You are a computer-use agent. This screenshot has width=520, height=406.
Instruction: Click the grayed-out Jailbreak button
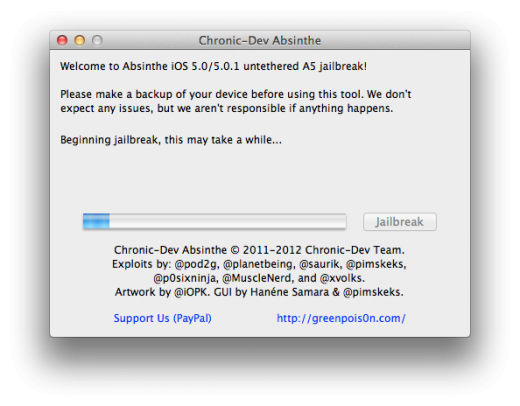click(x=400, y=222)
